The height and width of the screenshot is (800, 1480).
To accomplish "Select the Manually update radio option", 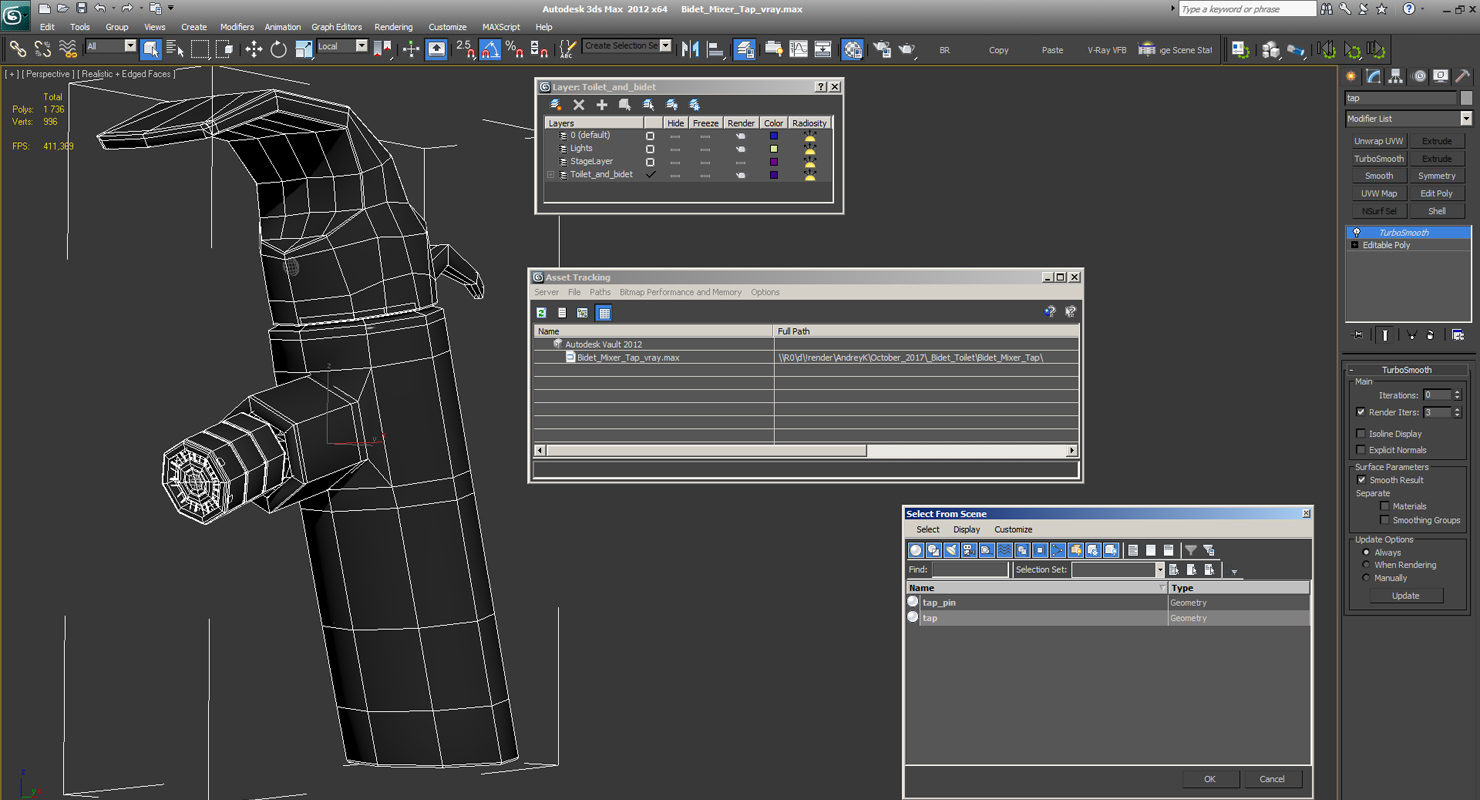I will [x=1366, y=578].
